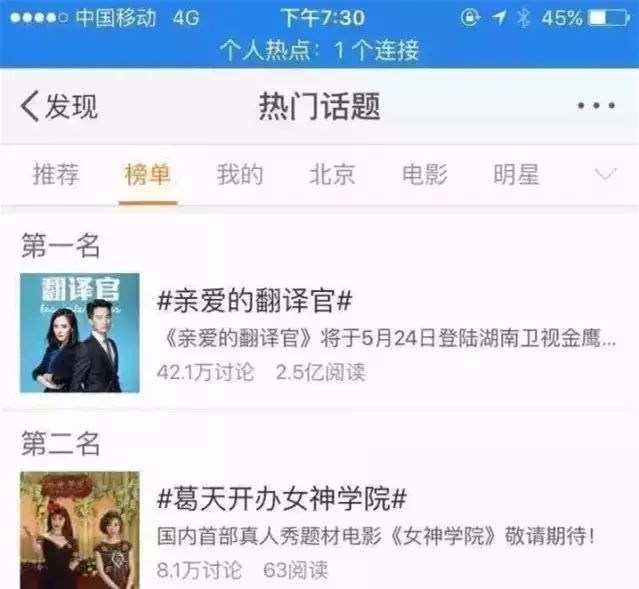The image size is (639, 589).
Task: Tap the personal hotspot connection banner
Action: (320, 51)
